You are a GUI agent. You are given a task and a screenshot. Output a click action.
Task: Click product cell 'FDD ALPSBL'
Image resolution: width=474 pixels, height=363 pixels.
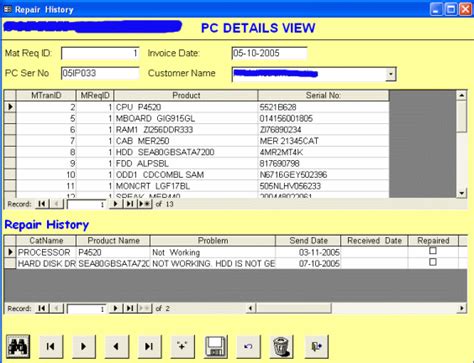pyautogui.click(x=186, y=164)
